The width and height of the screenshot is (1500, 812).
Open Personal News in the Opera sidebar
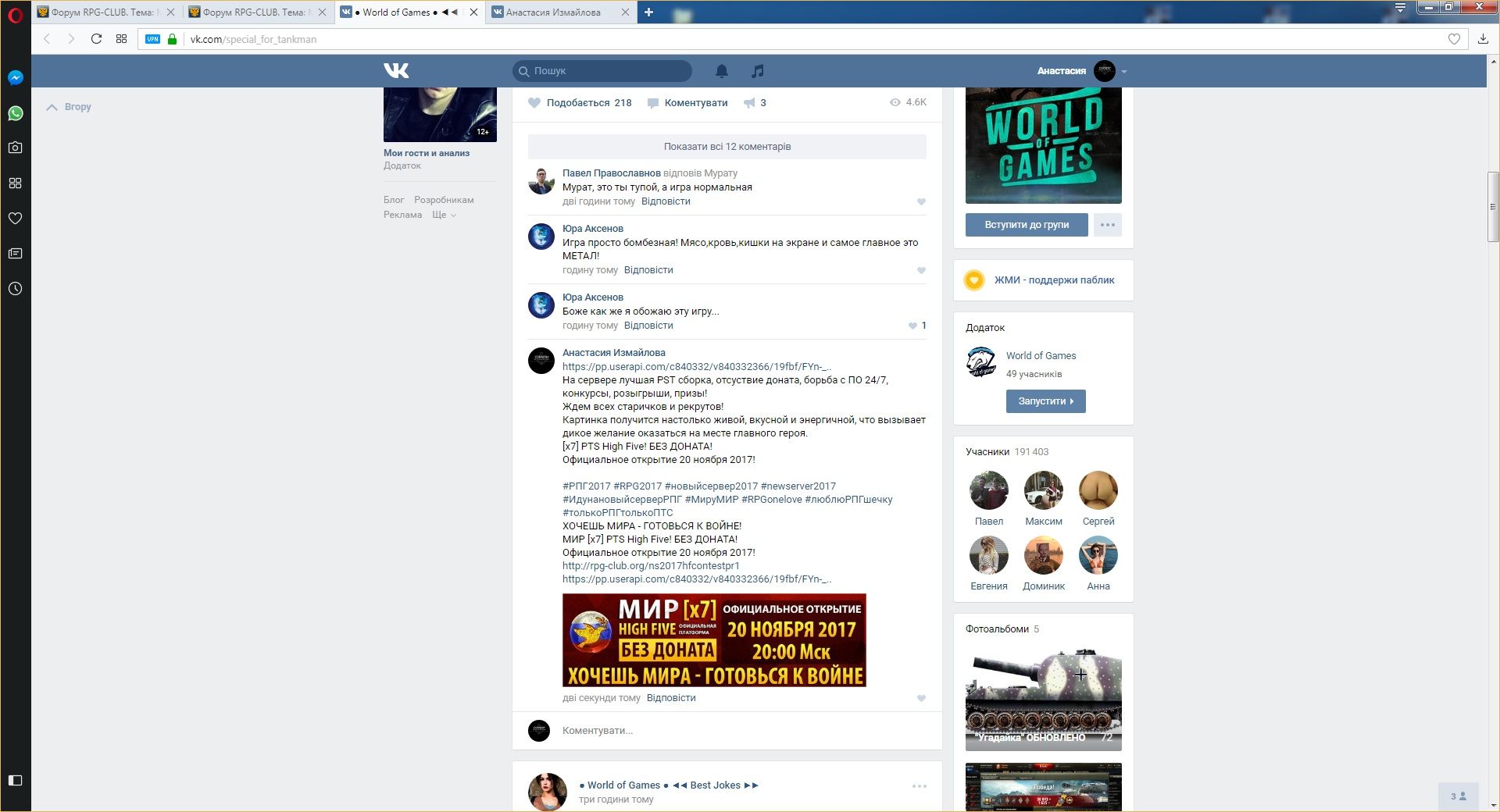(16, 253)
